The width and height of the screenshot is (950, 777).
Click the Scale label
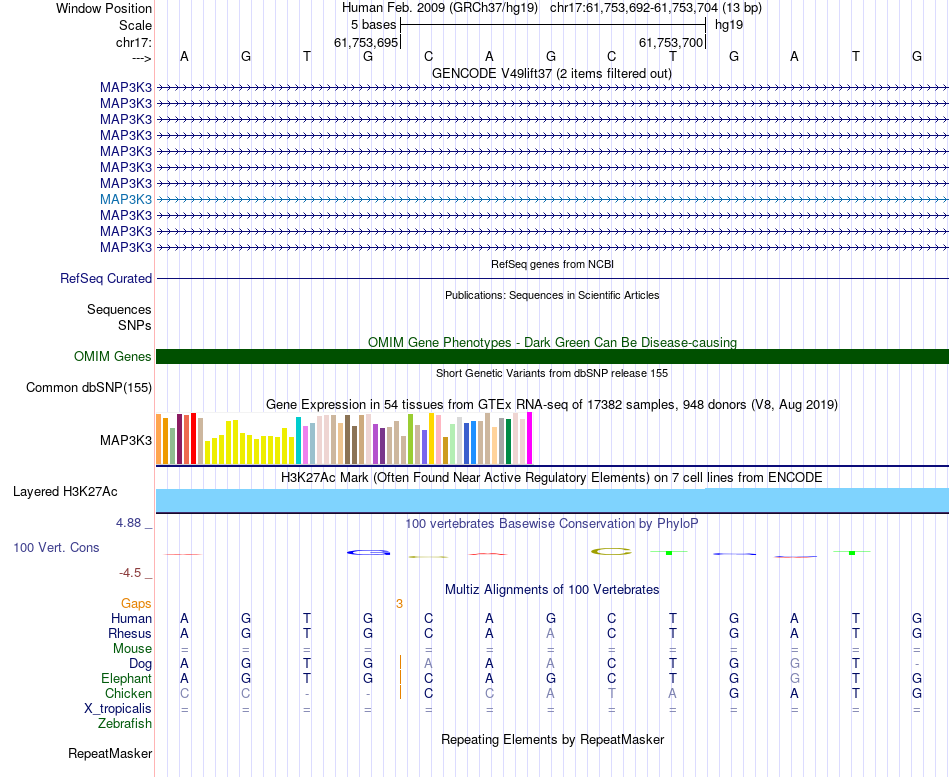pyautogui.click(x=135, y=25)
